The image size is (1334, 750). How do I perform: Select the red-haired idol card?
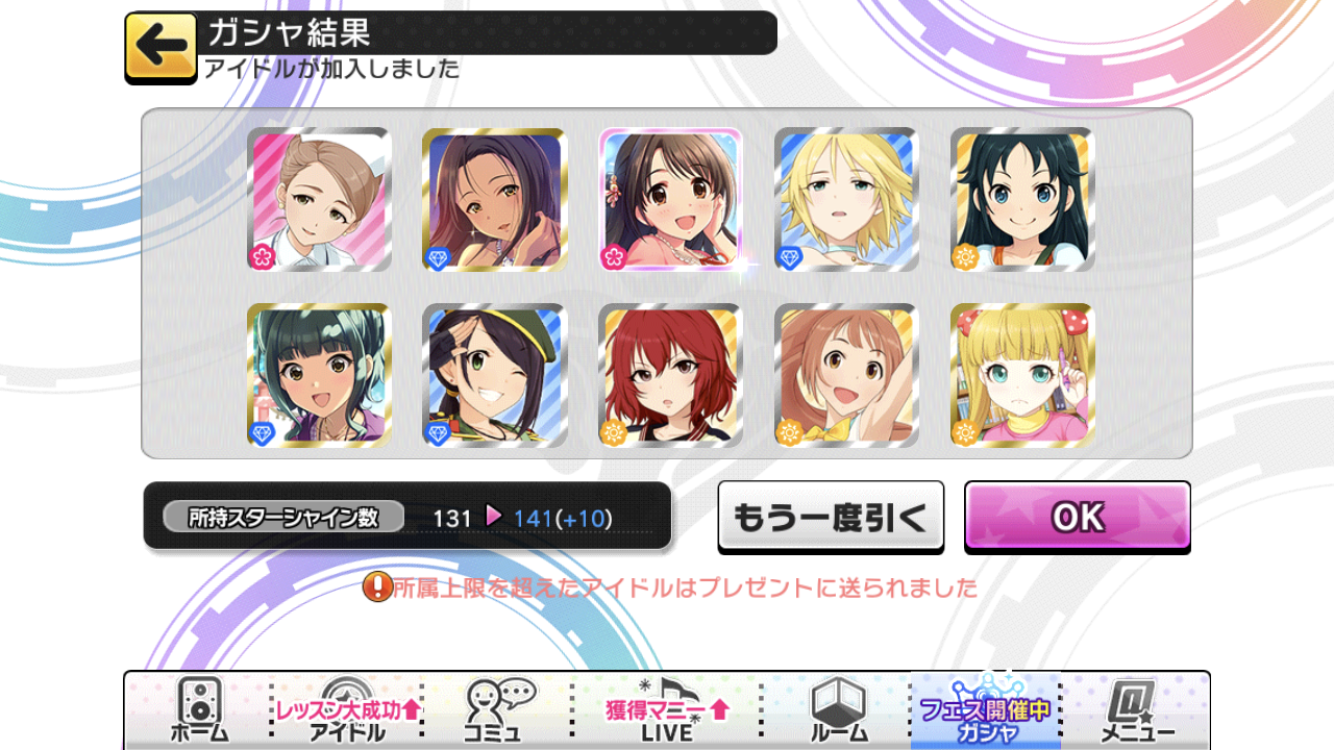(x=671, y=375)
